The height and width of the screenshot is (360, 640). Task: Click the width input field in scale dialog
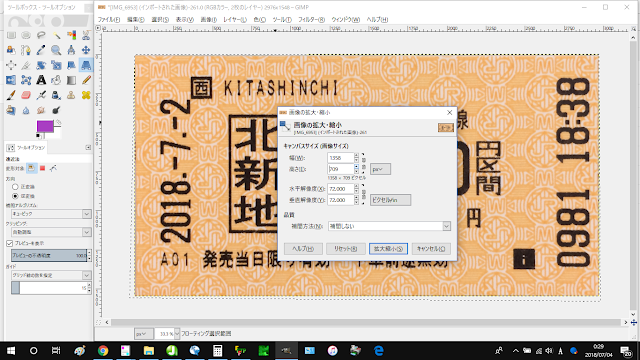coord(340,158)
